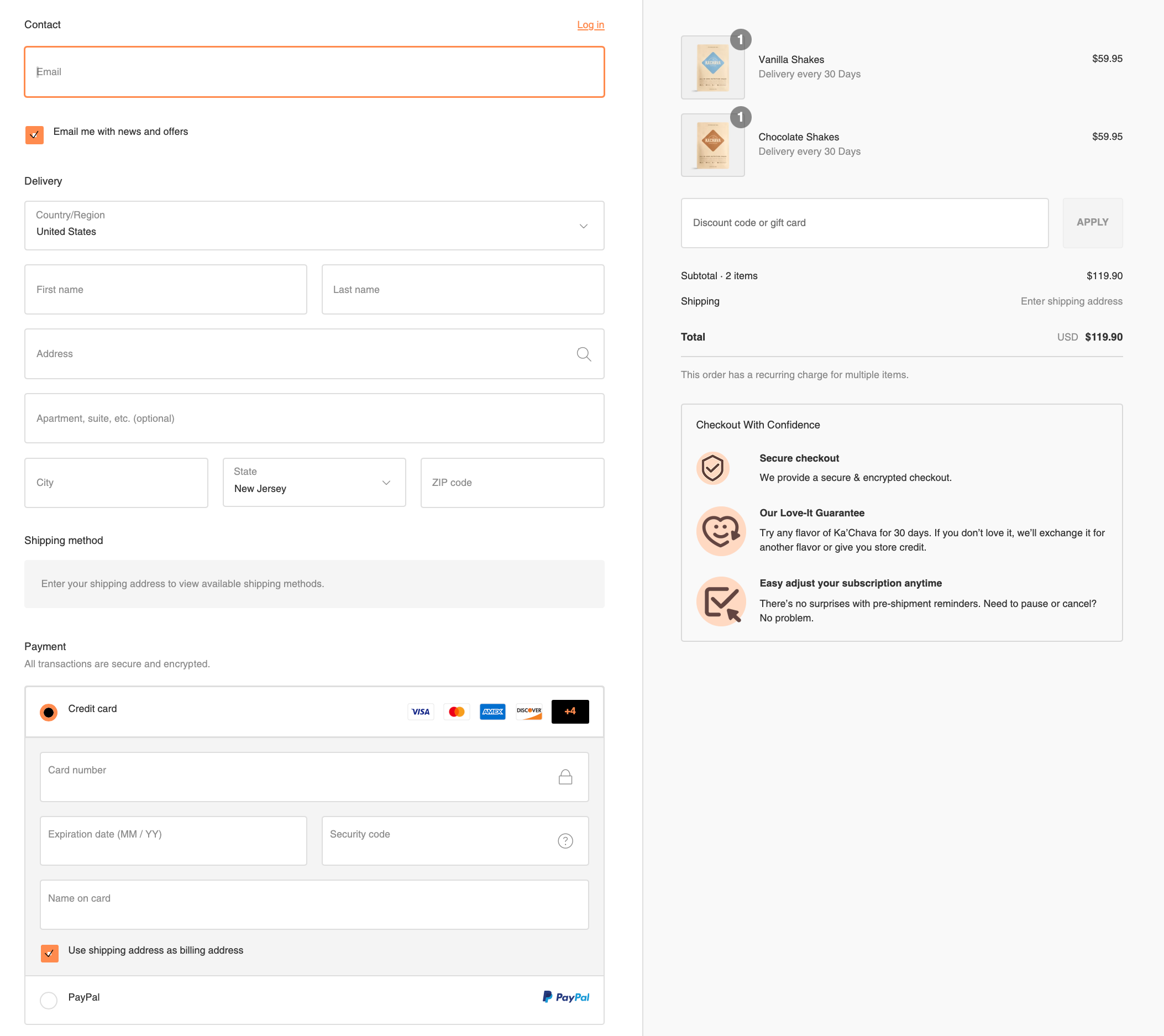
Task: Click the Love-It Guarantee heart icon
Action: coord(721,531)
